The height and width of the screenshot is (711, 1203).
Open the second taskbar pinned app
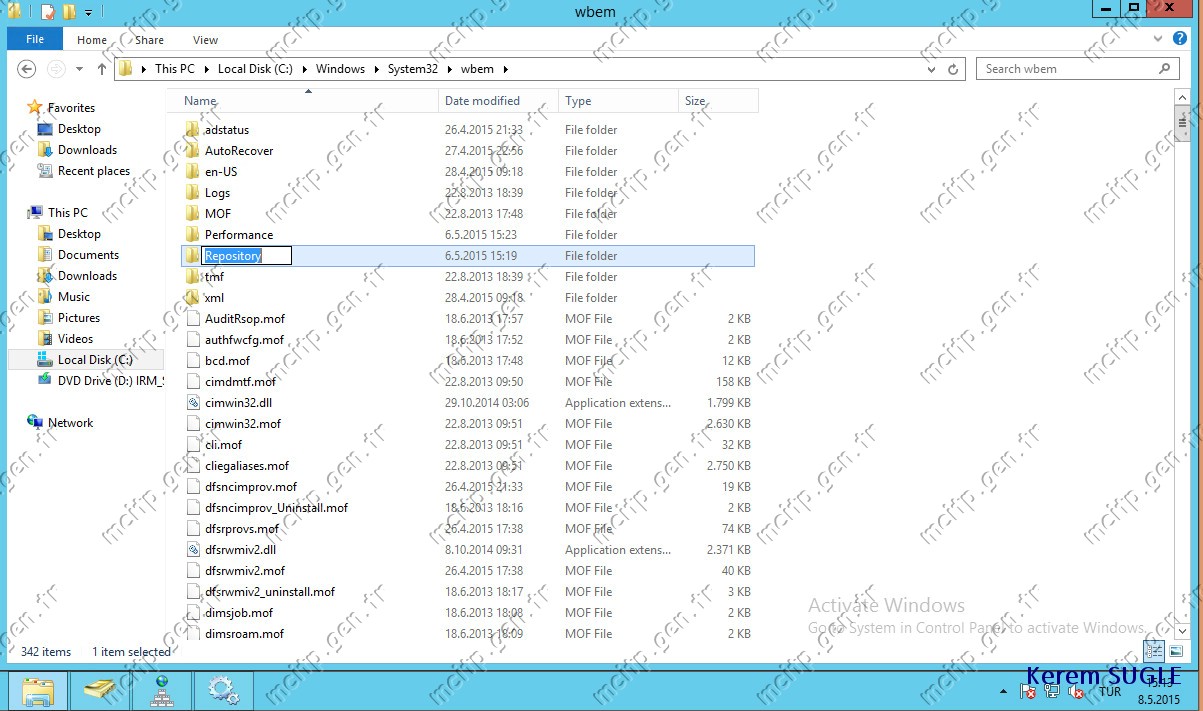coord(100,690)
